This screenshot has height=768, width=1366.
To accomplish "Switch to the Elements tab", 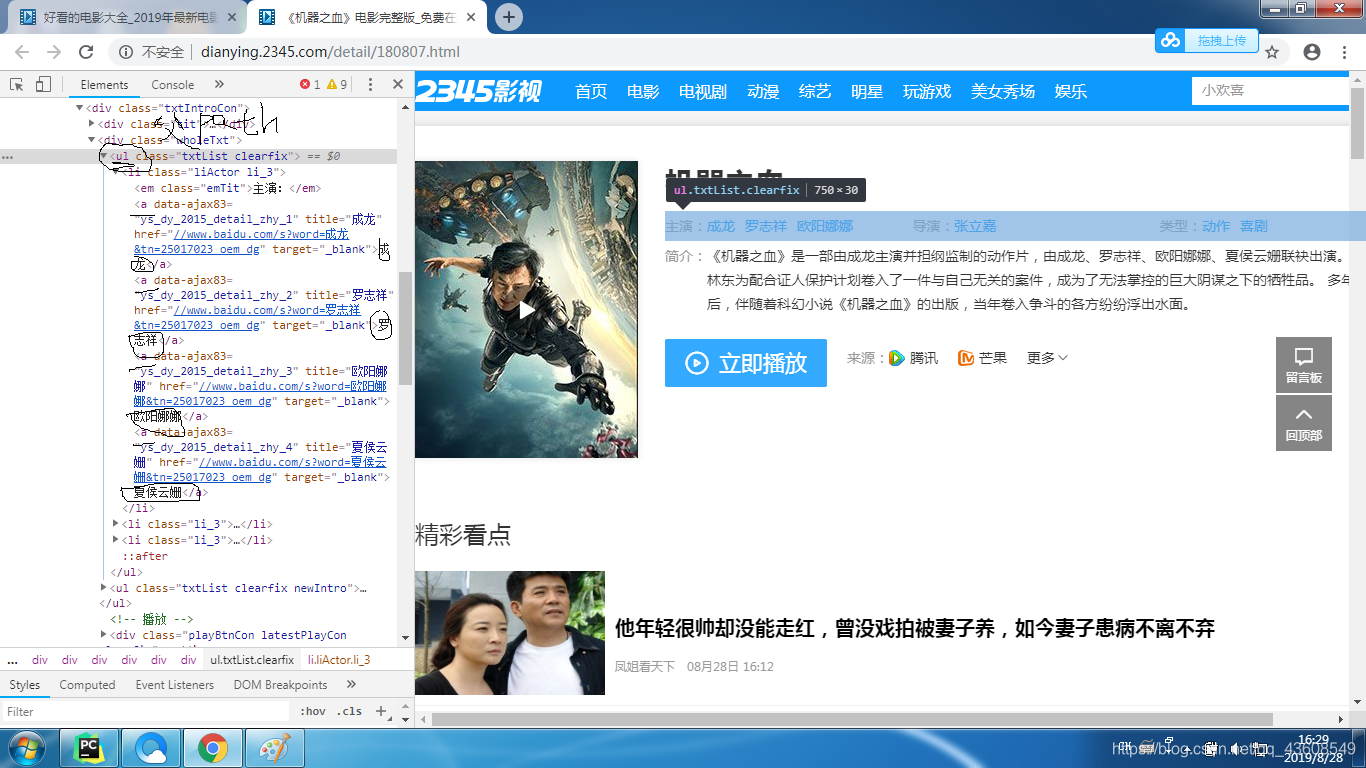I will point(104,85).
